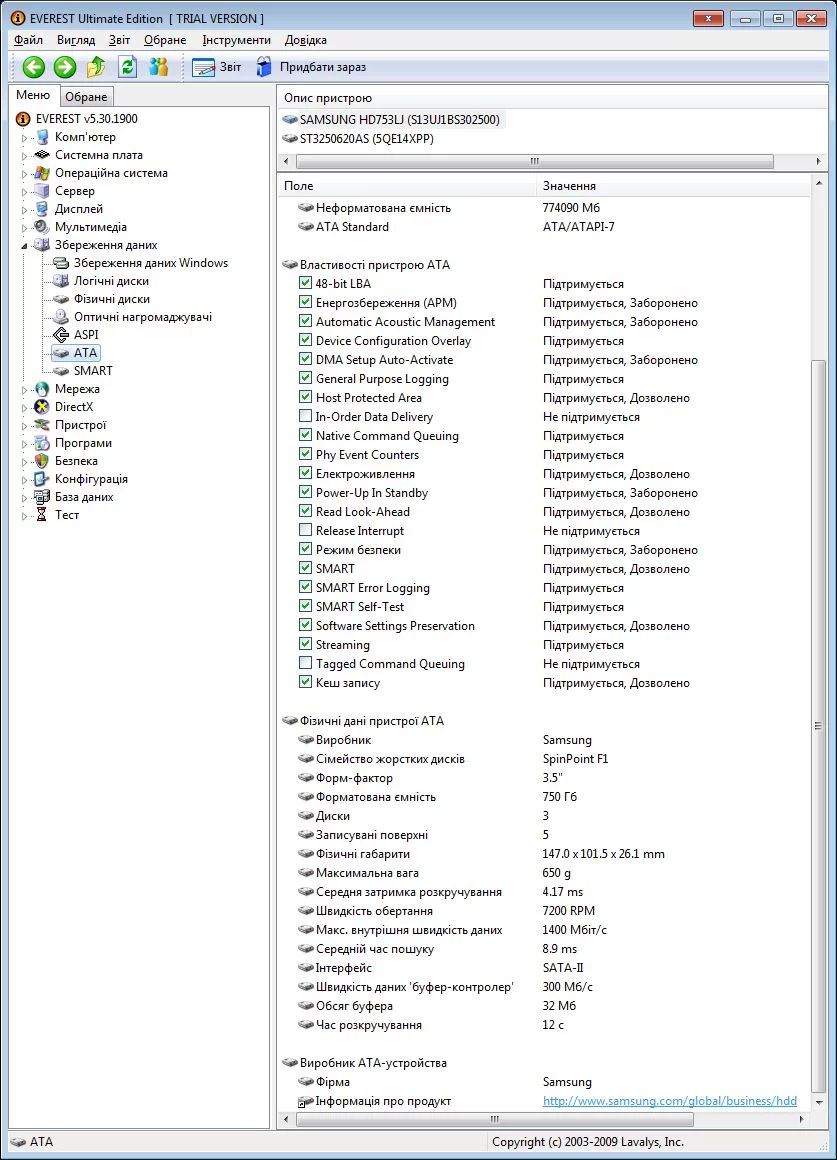Click the Поле column header

tap(407, 186)
